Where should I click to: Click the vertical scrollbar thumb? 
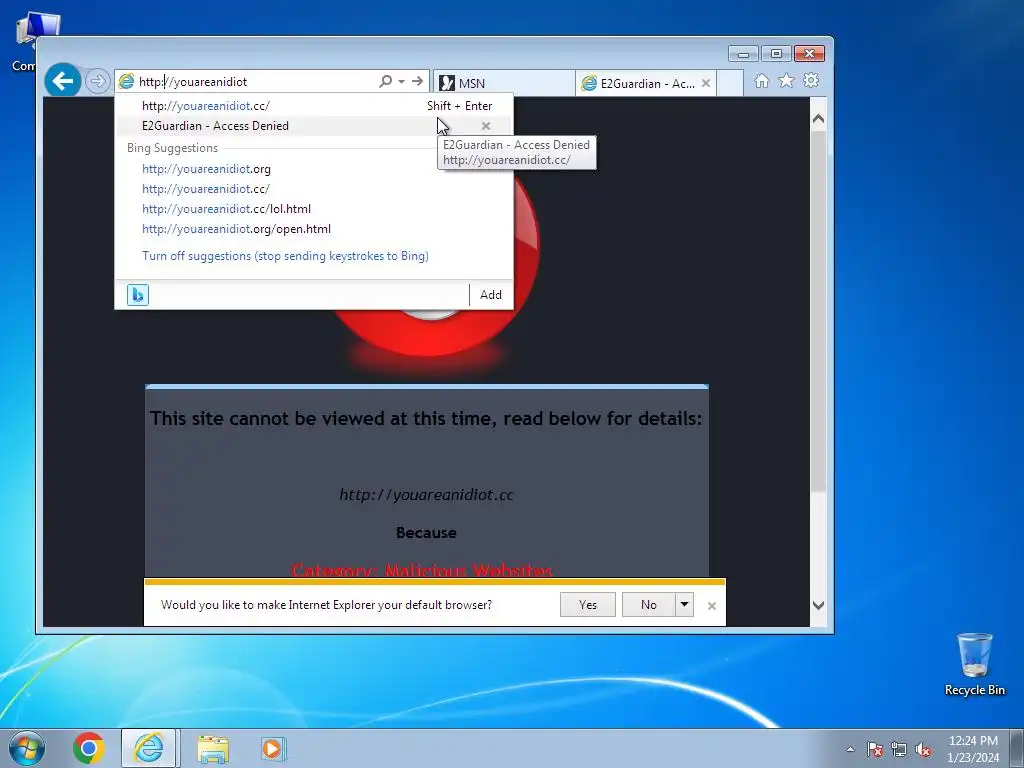[x=818, y=312]
